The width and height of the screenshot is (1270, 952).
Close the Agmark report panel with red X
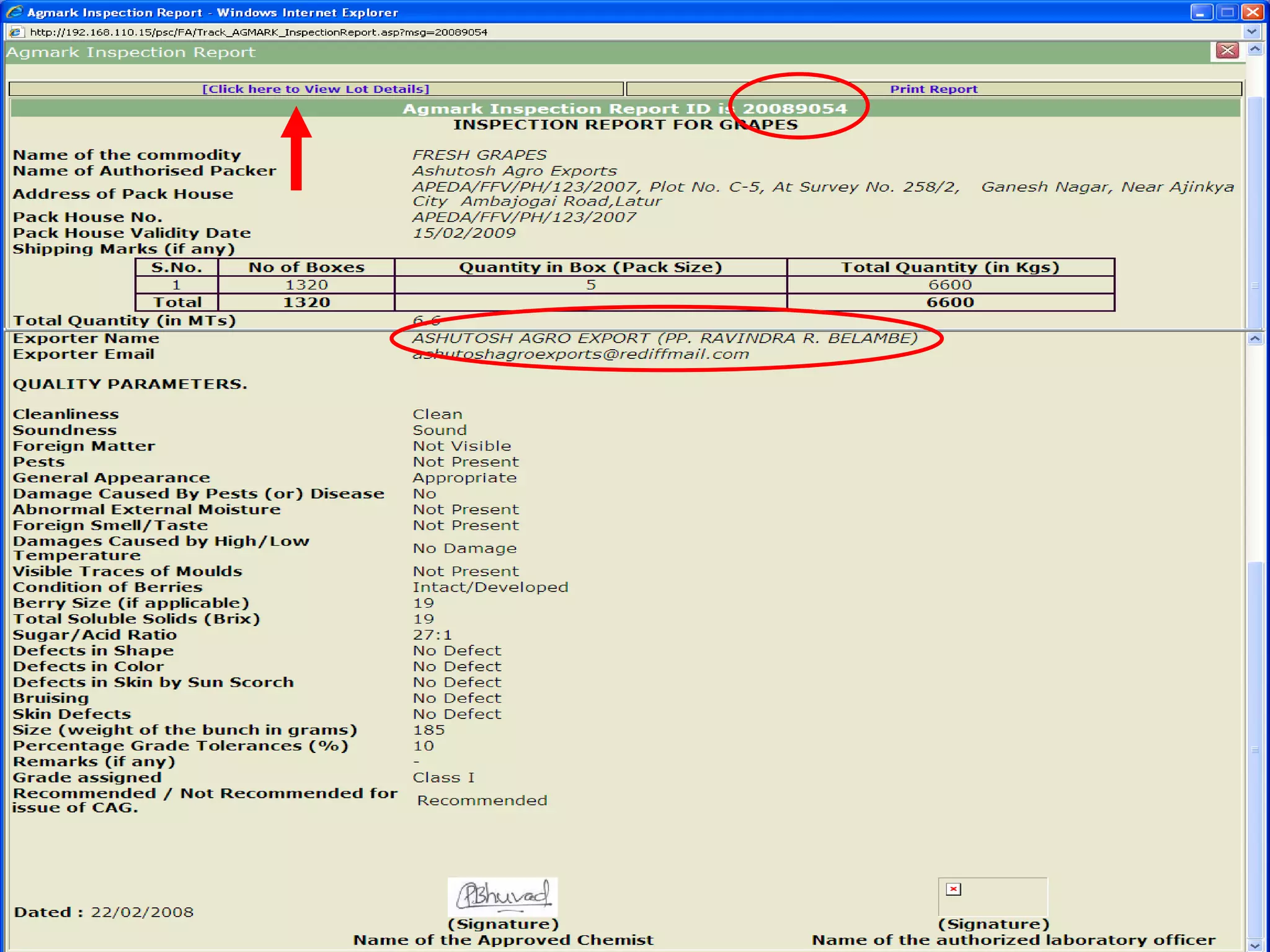point(1227,51)
